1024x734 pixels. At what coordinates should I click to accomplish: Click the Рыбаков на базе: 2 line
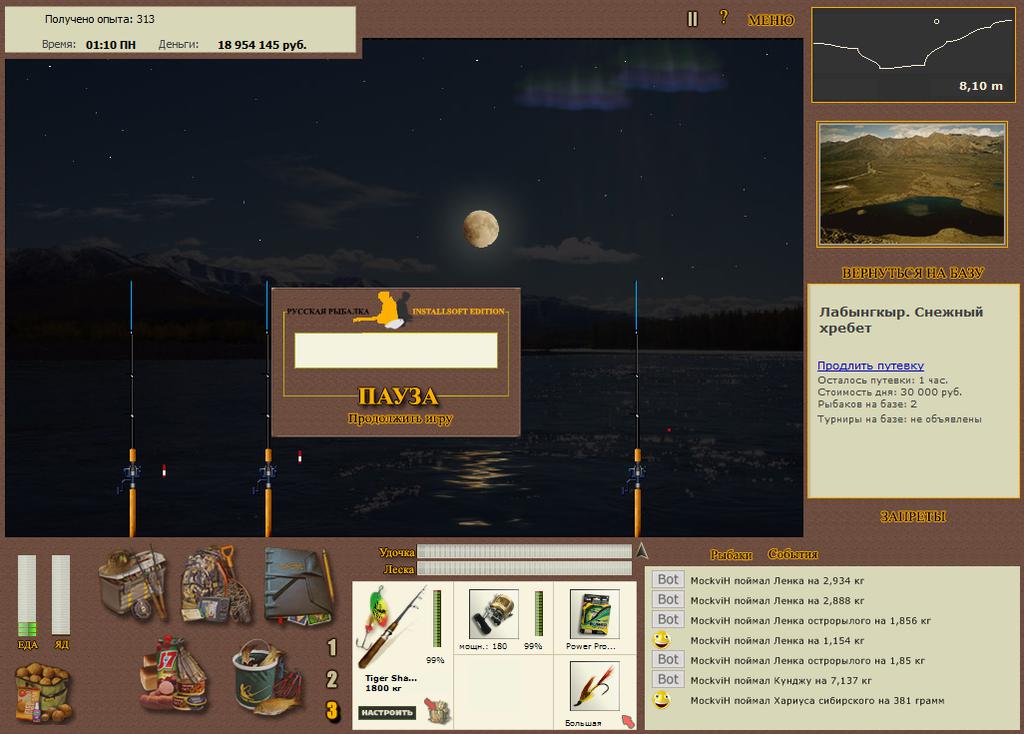[x=867, y=404]
